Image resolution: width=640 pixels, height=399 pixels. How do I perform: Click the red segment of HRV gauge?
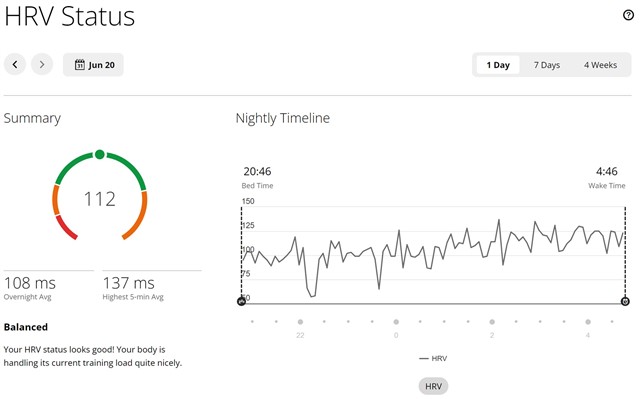point(65,228)
